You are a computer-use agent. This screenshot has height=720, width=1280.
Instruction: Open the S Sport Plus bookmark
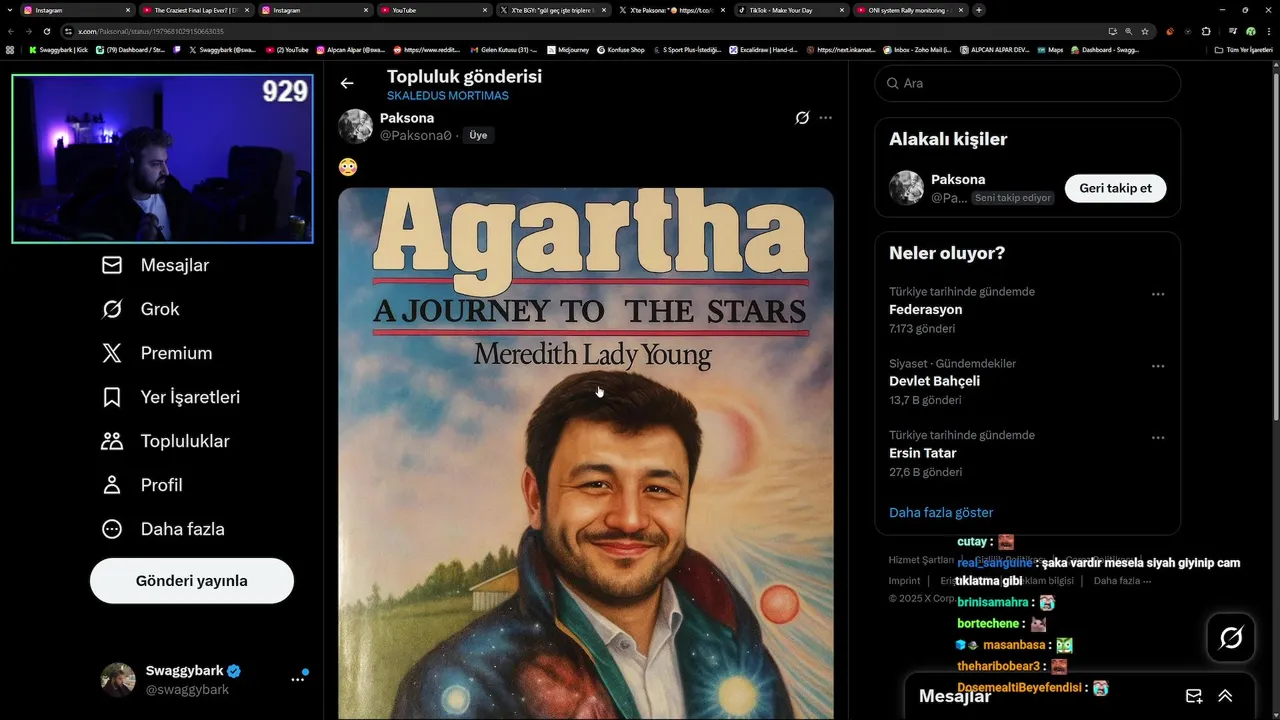(x=687, y=49)
